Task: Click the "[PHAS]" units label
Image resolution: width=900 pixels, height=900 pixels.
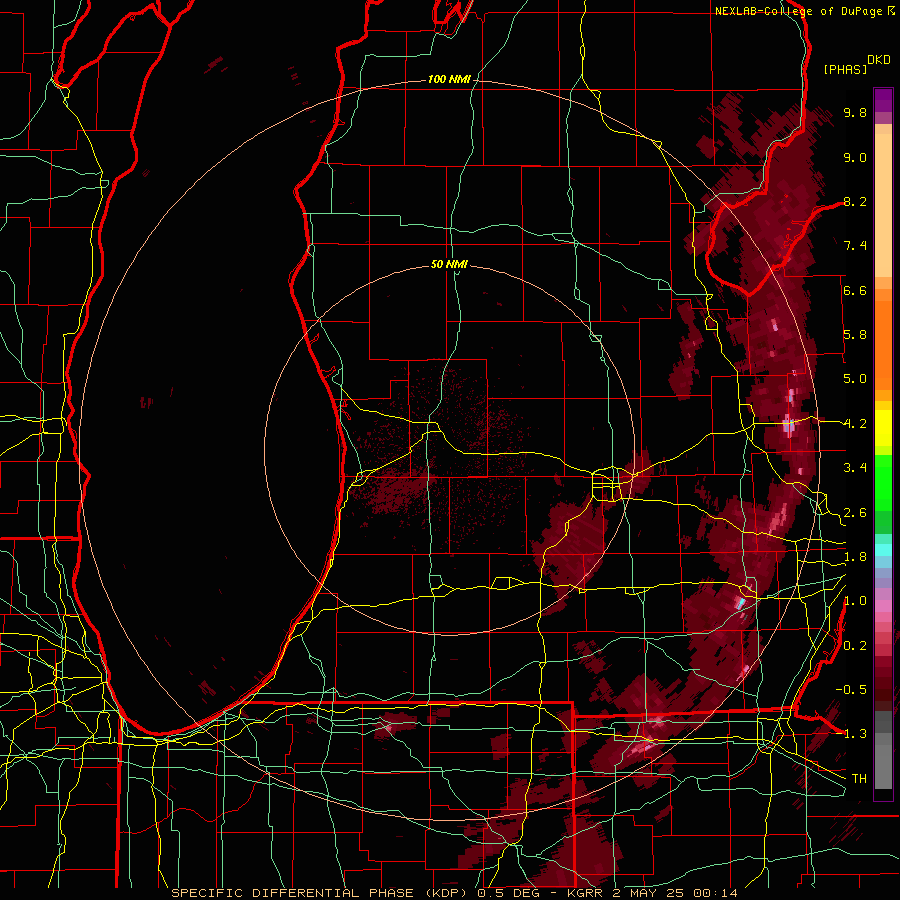Action: pyautogui.click(x=845, y=70)
